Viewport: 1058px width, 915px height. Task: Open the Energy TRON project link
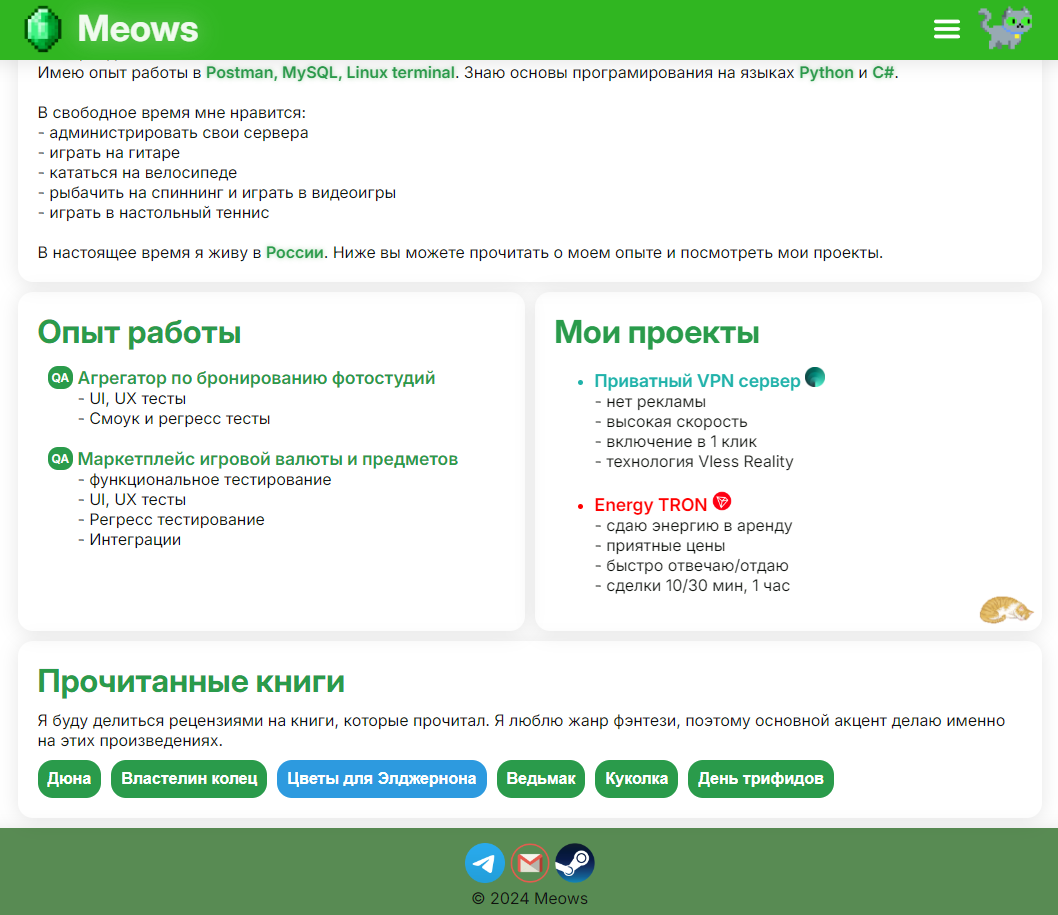pos(650,505)
